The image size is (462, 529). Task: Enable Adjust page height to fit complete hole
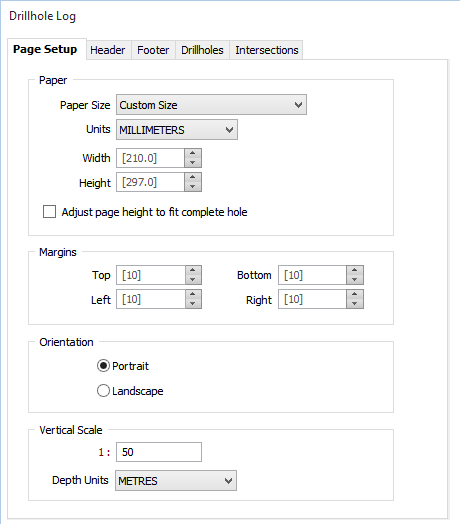coord(50,213)
